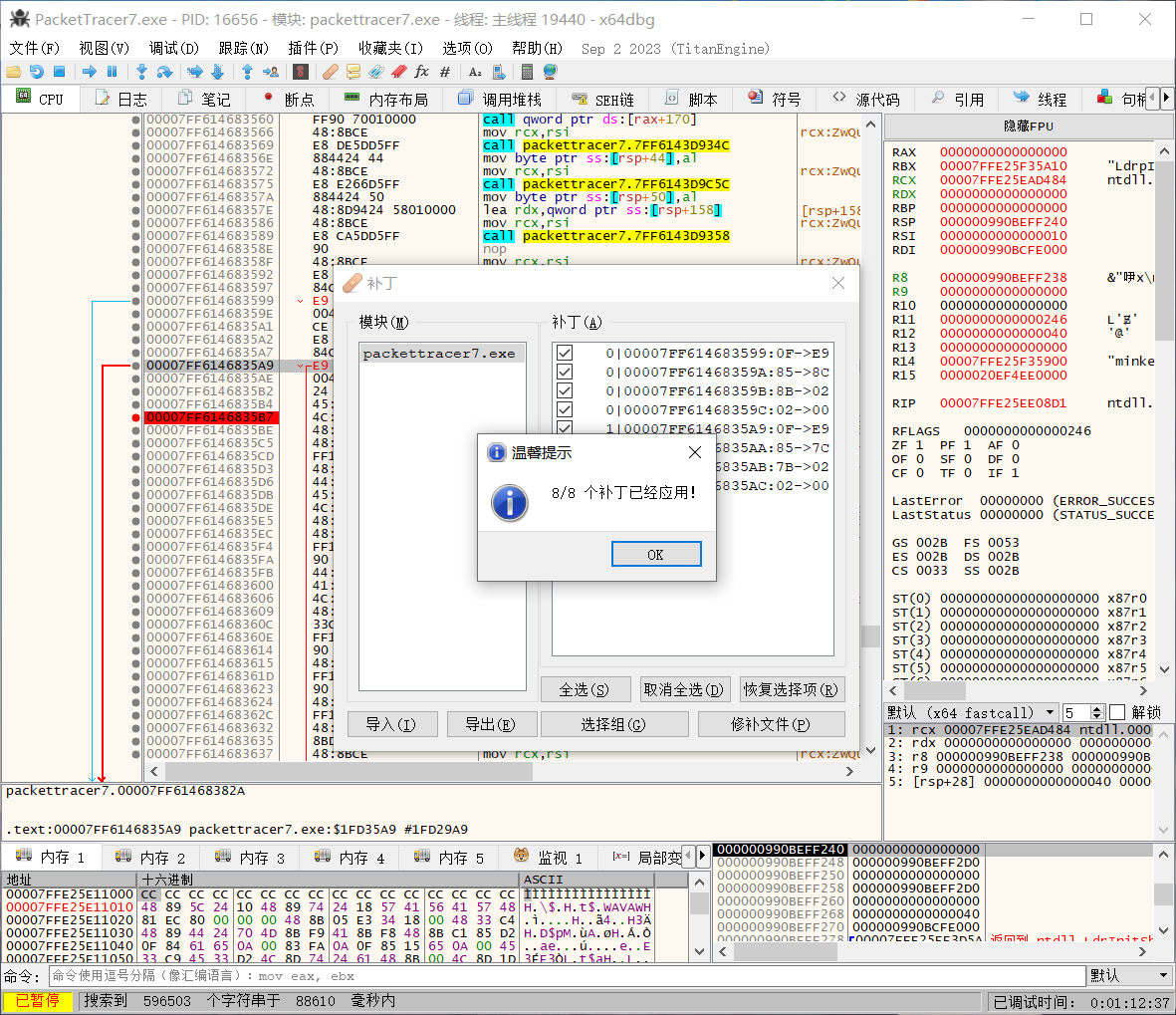Click the 全选(S) button
The height and width of the screenshot is (1015, 1176).
tap(585, 689)
